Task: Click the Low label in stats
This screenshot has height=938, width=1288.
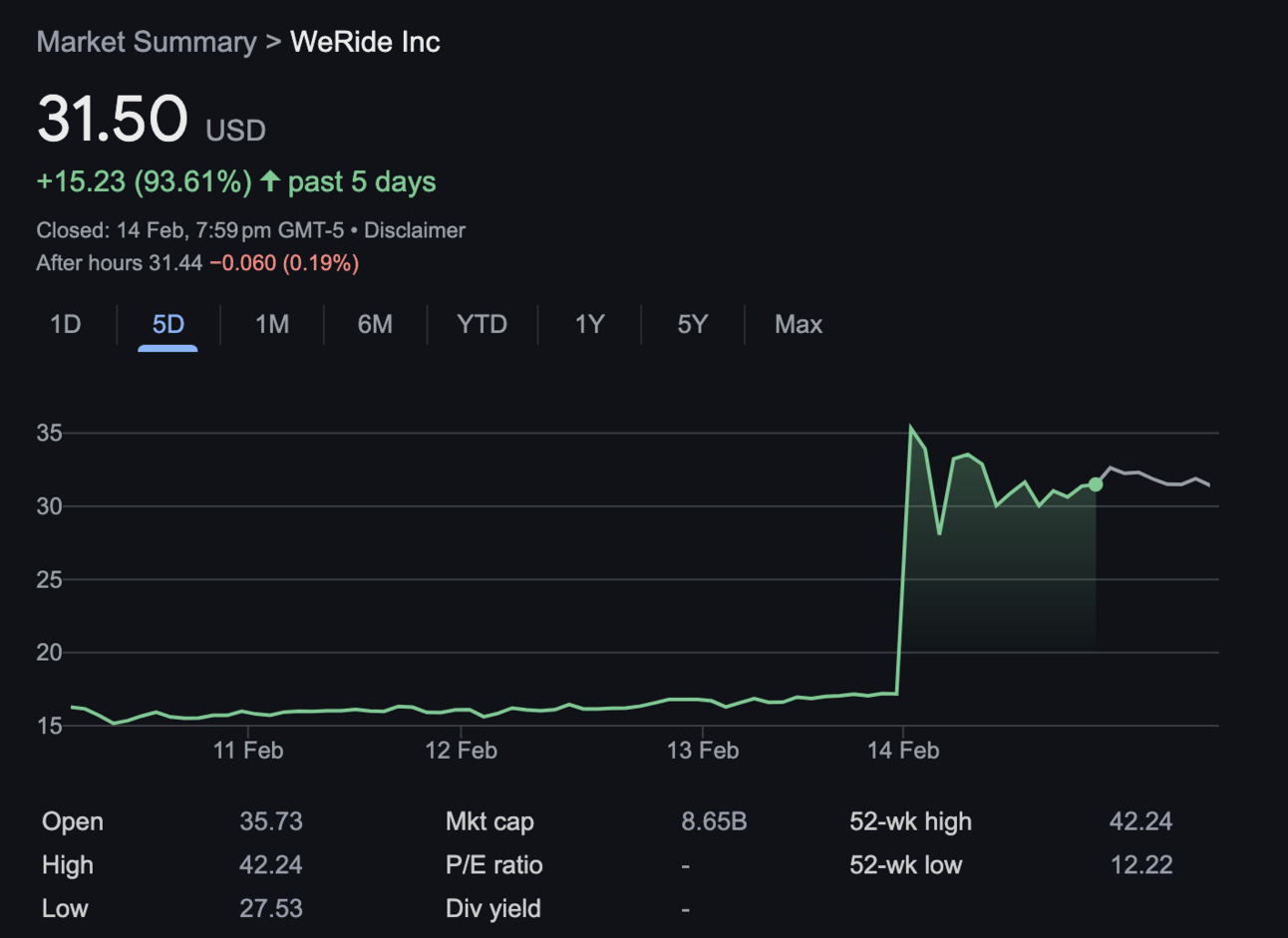Action: (x=65, y=909)
